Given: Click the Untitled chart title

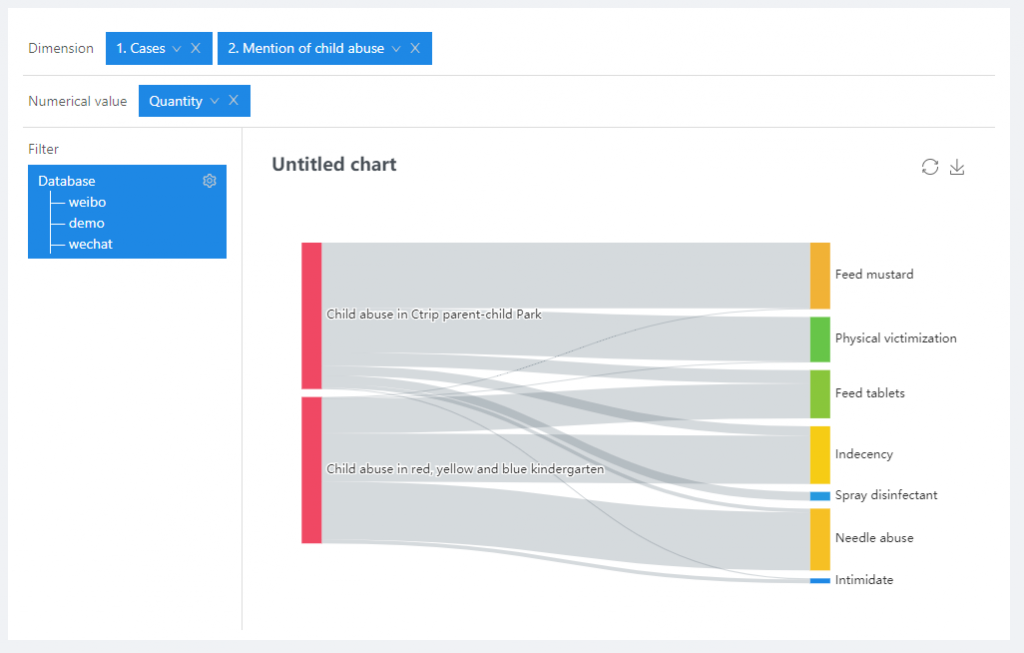Looking at the screenshot, I should [334, 164].
